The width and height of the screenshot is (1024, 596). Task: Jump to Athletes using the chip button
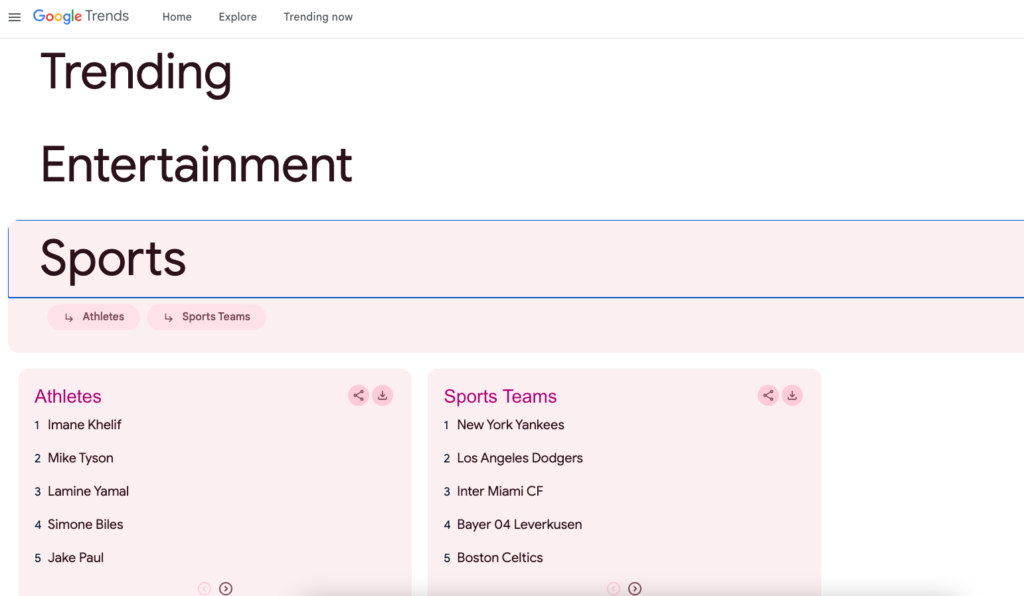(94, 317)
